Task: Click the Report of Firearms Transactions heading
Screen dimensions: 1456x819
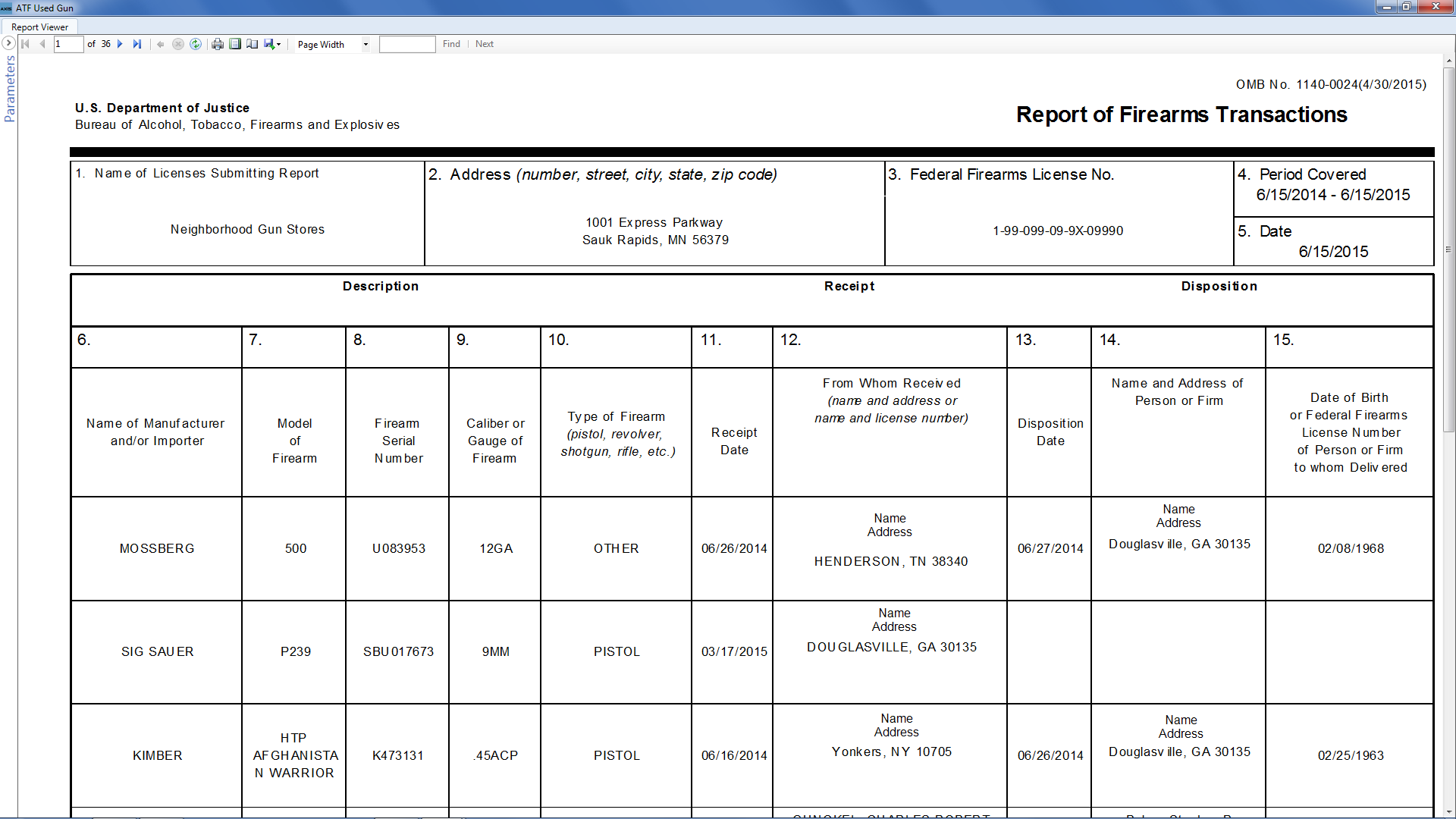Action: (x=1181, y=115)
